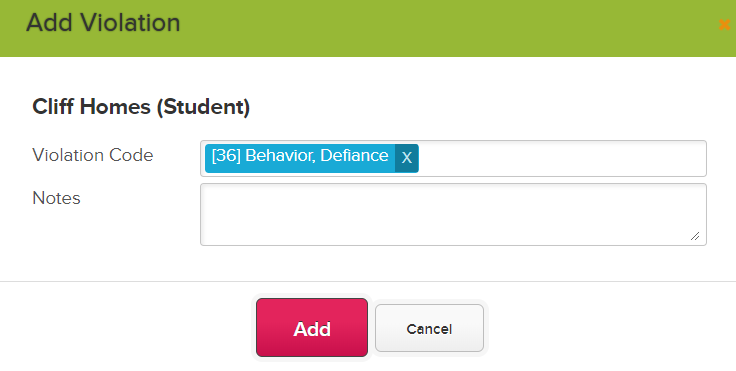
Task: Click the (Student) role text beside name
Action: [x=203, y=107]
